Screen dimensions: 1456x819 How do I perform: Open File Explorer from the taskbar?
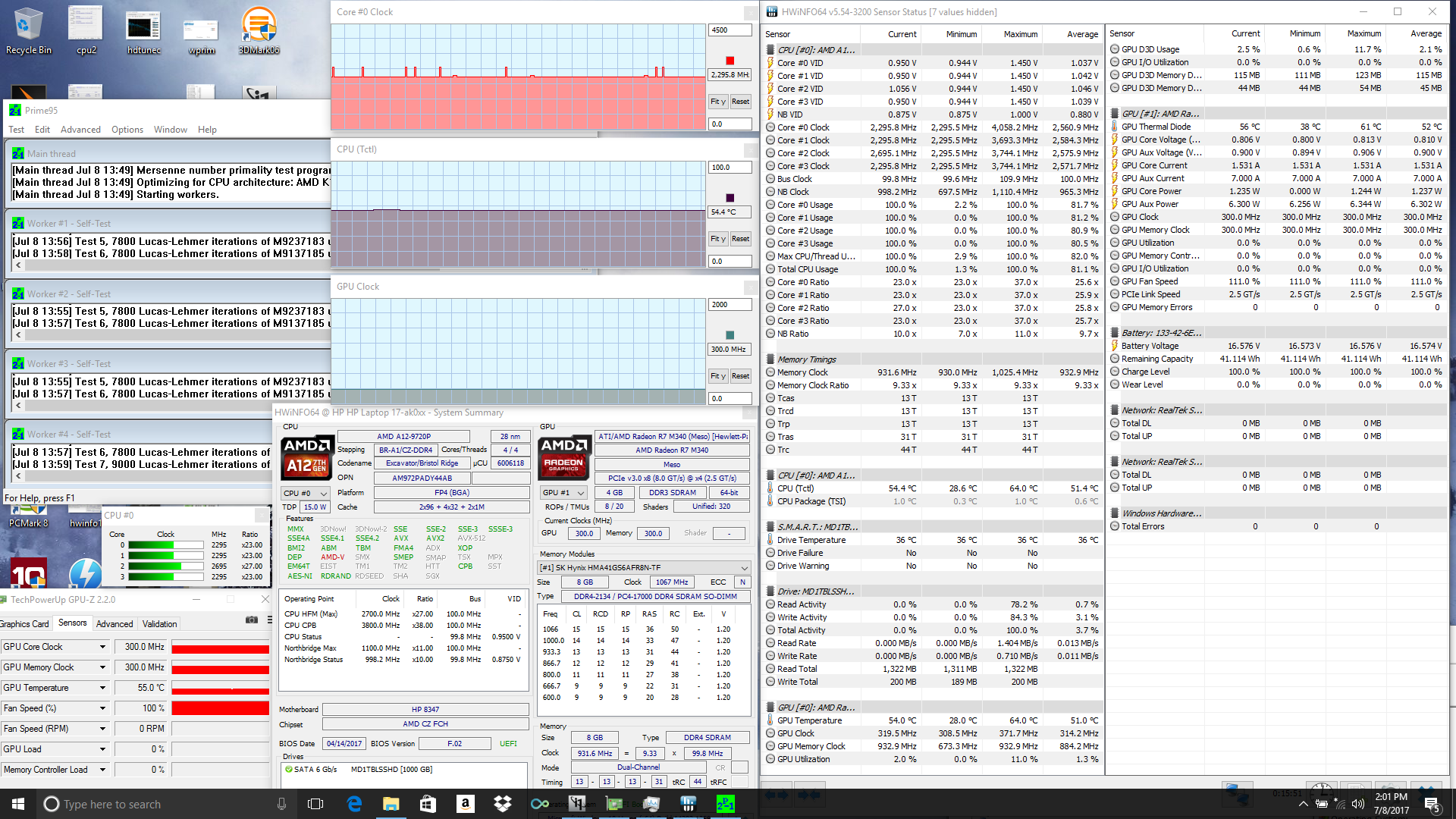click(391, 804)
